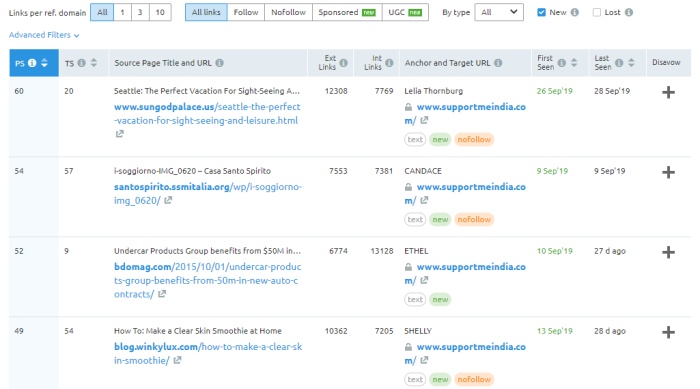The height and width of the screenshot is (389, 700).
Task: Sort by TS column arrows
Action: coord(94,63)
